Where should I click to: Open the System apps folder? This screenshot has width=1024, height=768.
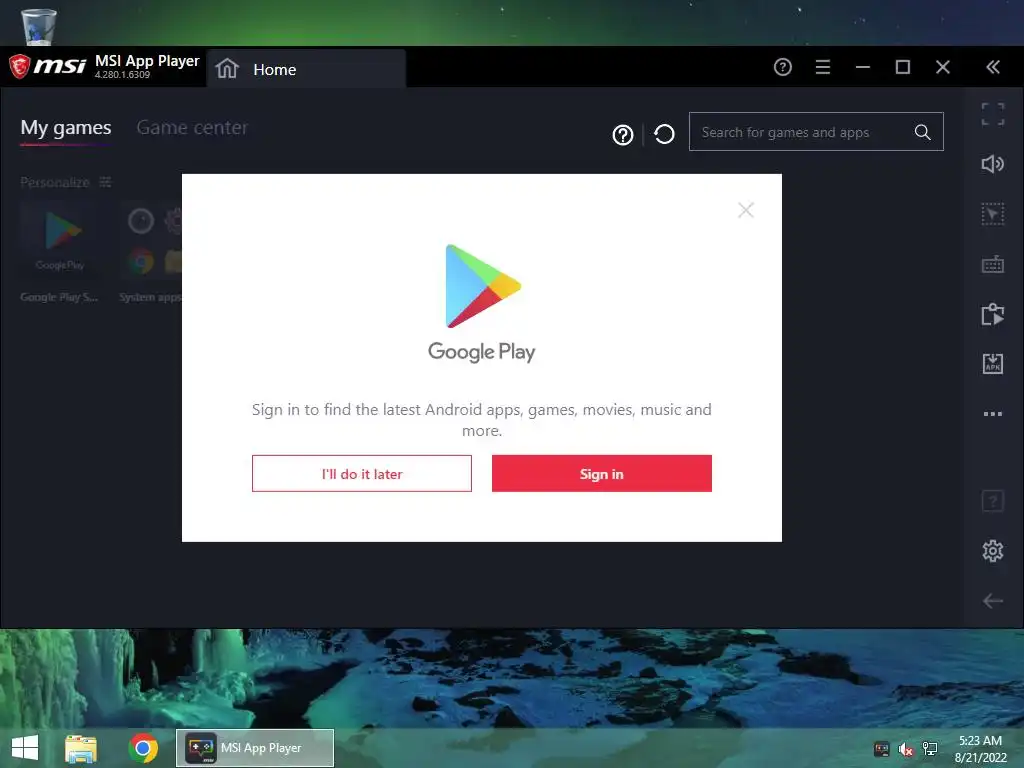tap(150, 252)
